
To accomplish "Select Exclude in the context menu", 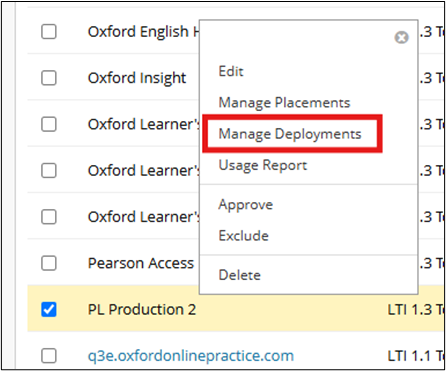I will 244,236.
